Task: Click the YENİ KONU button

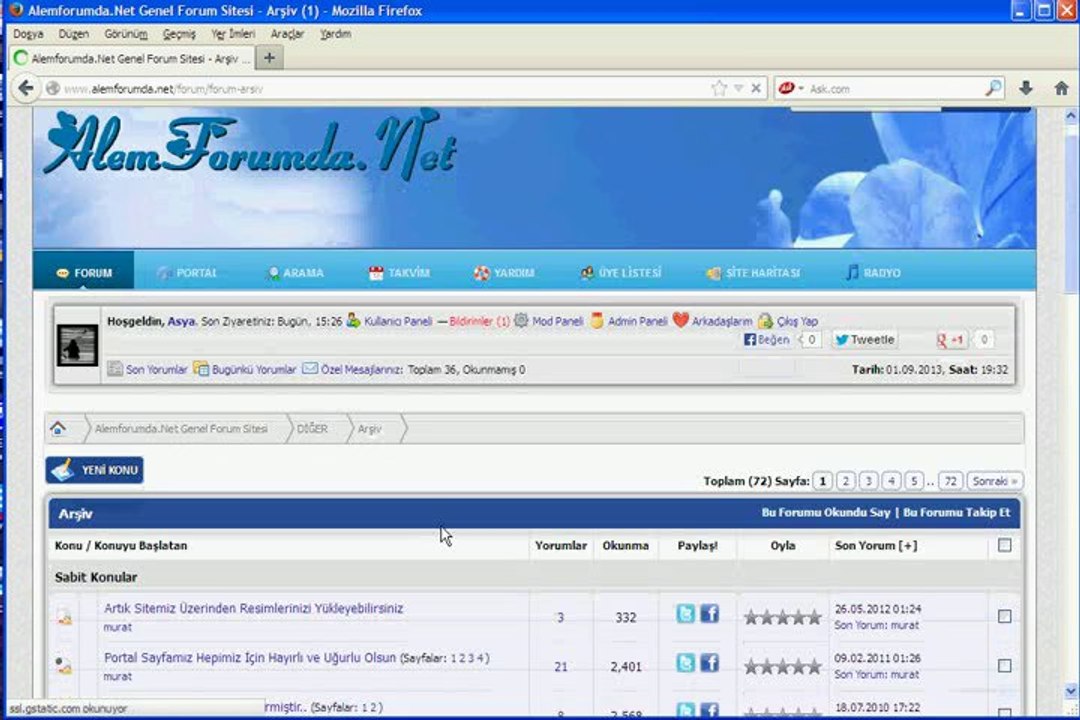Action: coord(94,470)
